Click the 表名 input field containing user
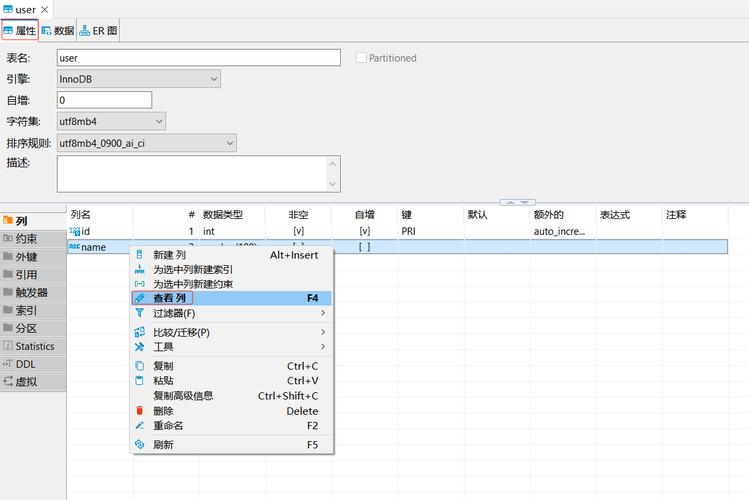The height and width of the screenshot is (500, 749). tap(199, 58)
